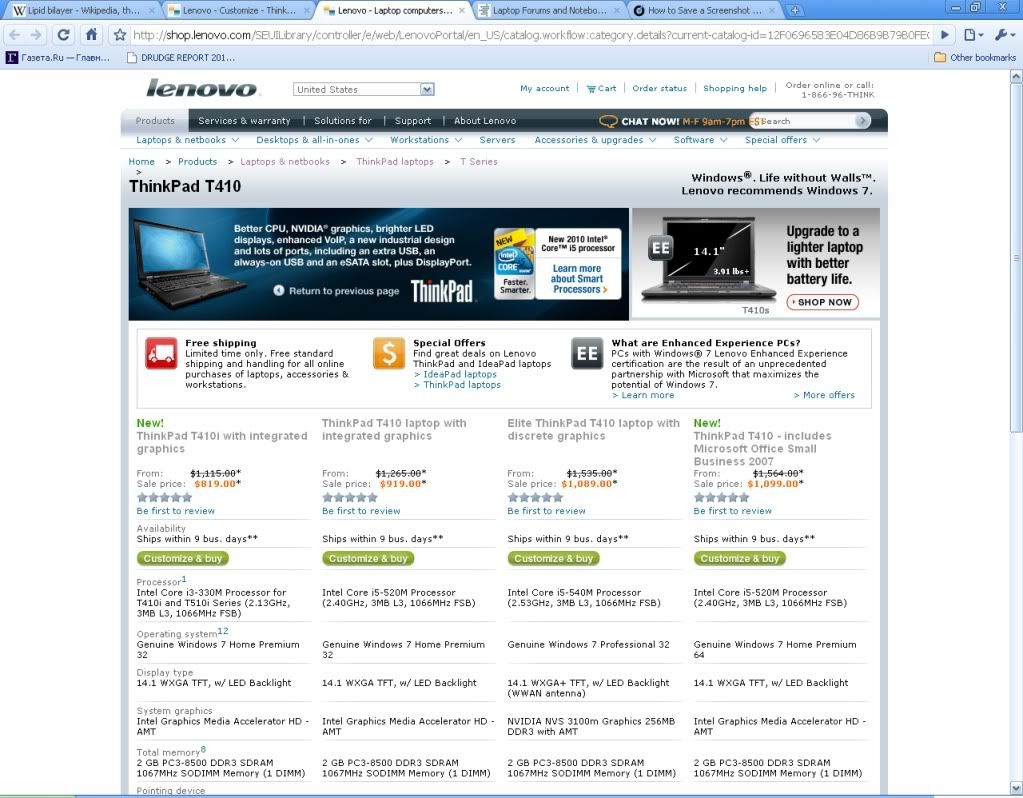Click the browser address bar
Screen dimensions: 1023x798
tap(530, 35)
